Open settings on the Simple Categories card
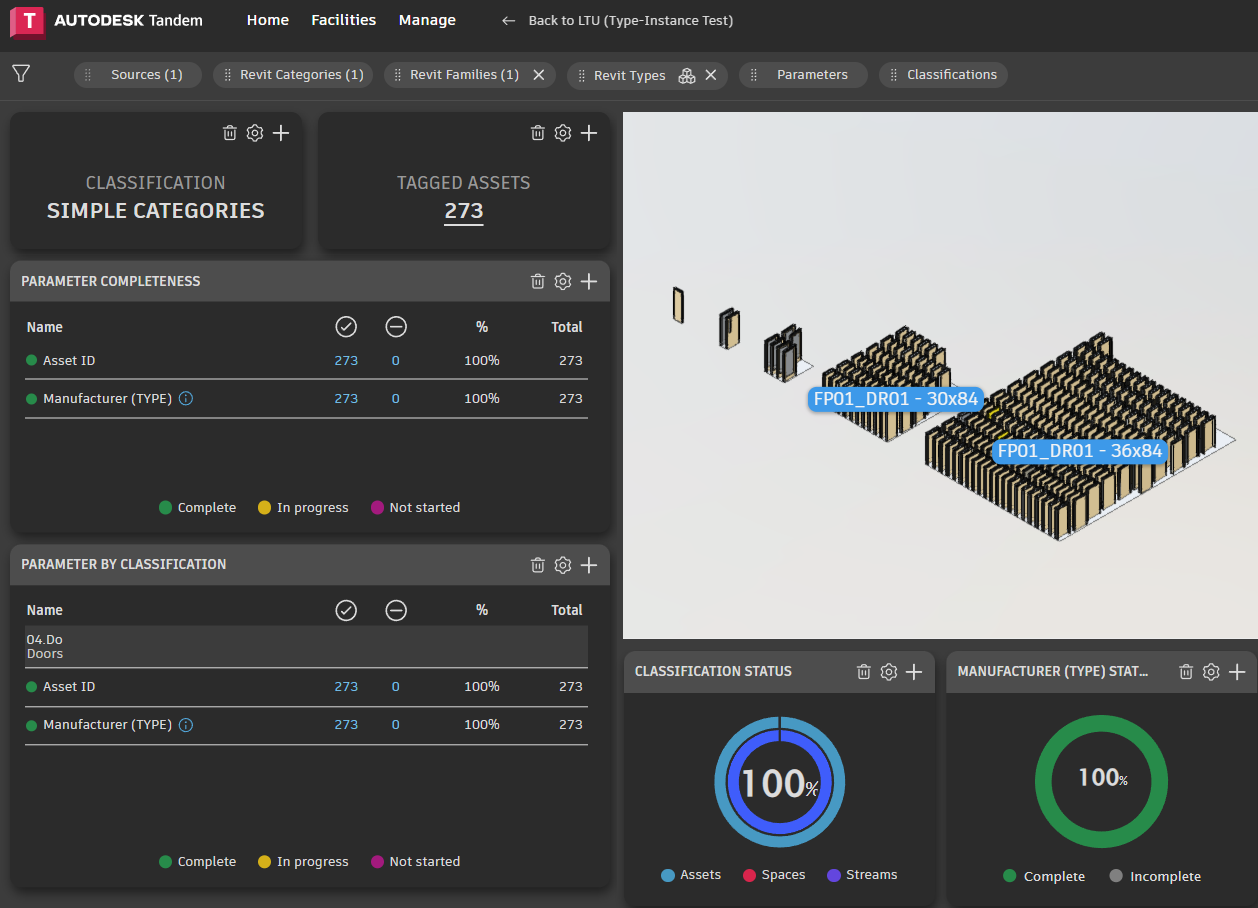The width and height of the screenshot is (1258, 908). (x=254, y=132)
